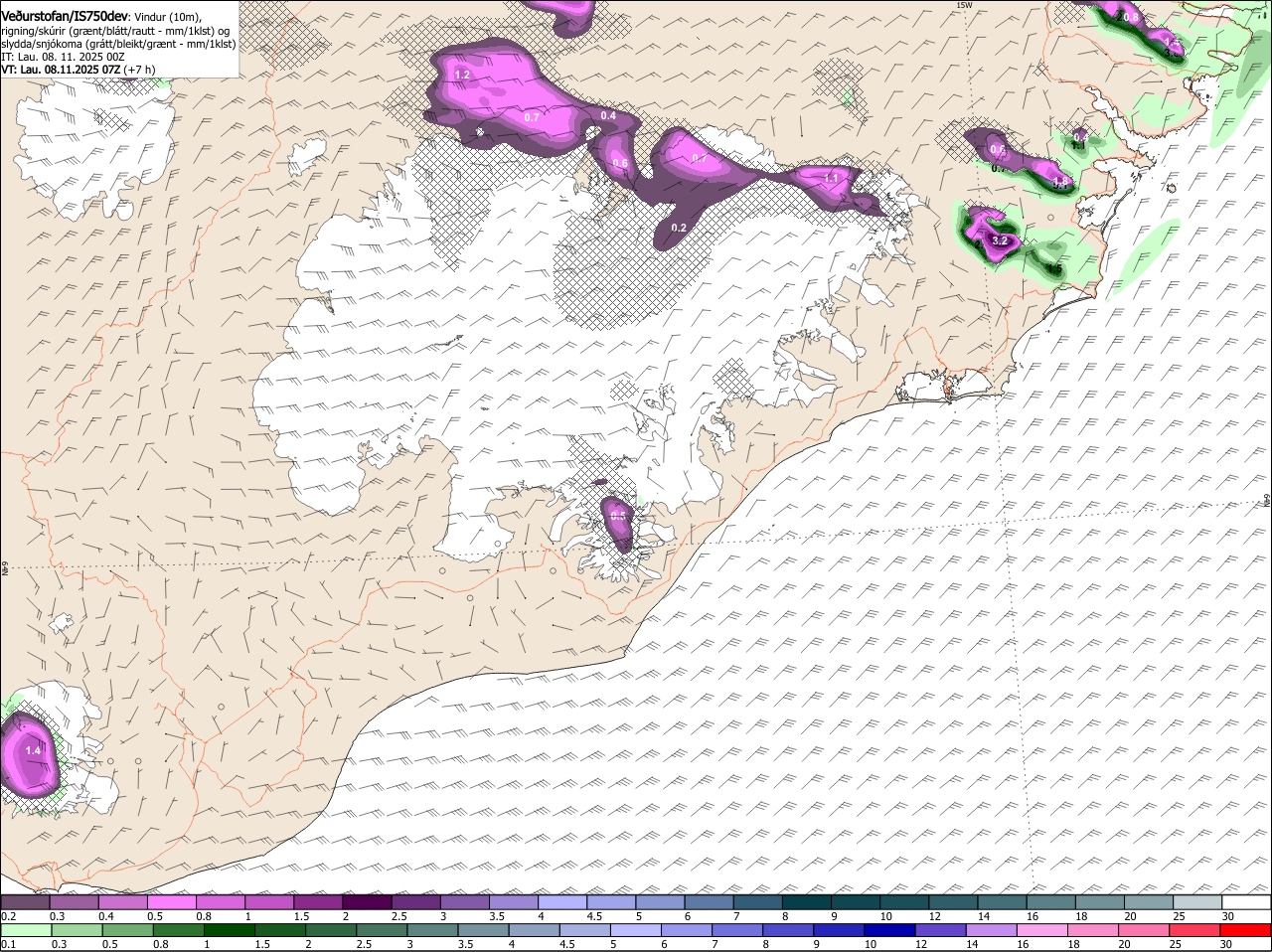Screen dimensions: 1272x952
Task: Click the Veðurstofan/IS750dev title text
Action: coord(65,16)
